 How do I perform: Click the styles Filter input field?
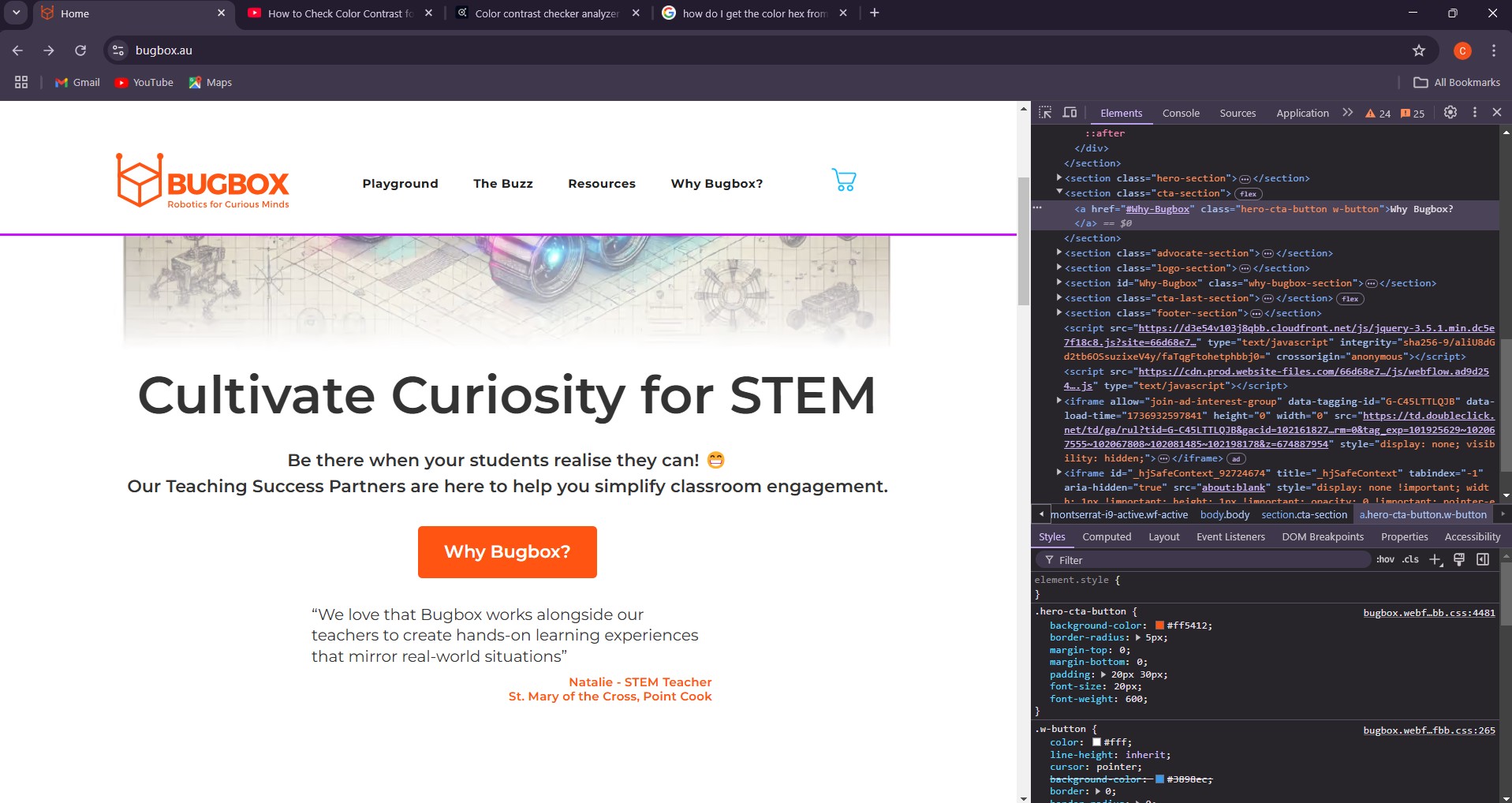pyautogui.click(x=1203, y=559)
